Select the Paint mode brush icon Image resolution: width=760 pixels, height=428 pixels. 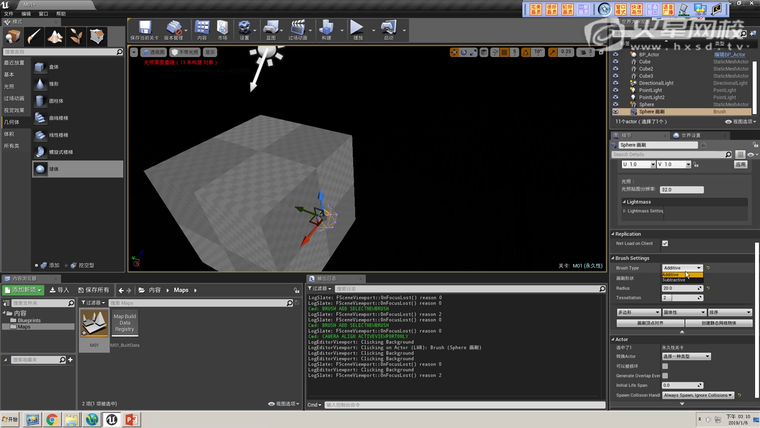35,37
